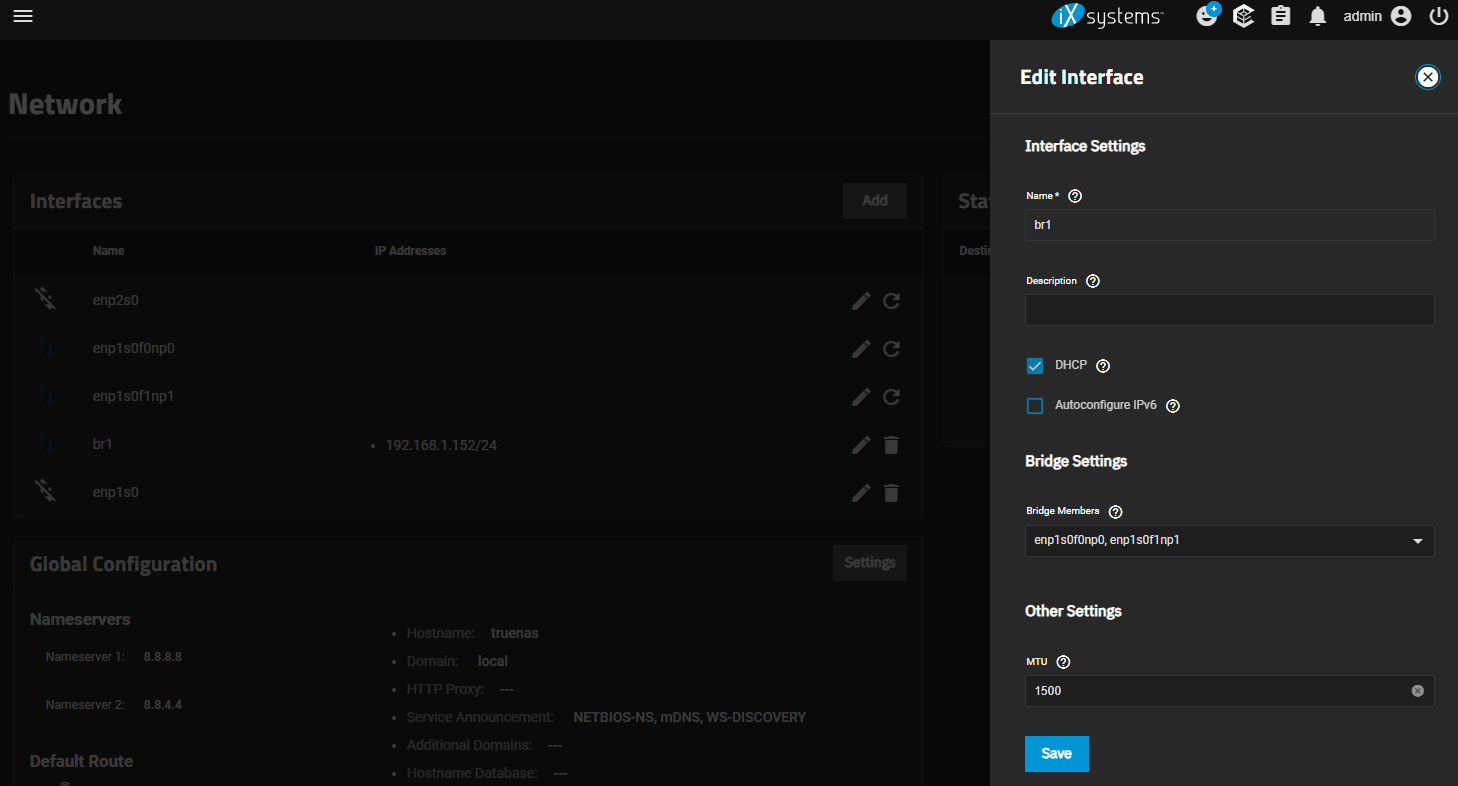Open the admin user menu
The image size is (1458, 786).
click(1377, 16)
